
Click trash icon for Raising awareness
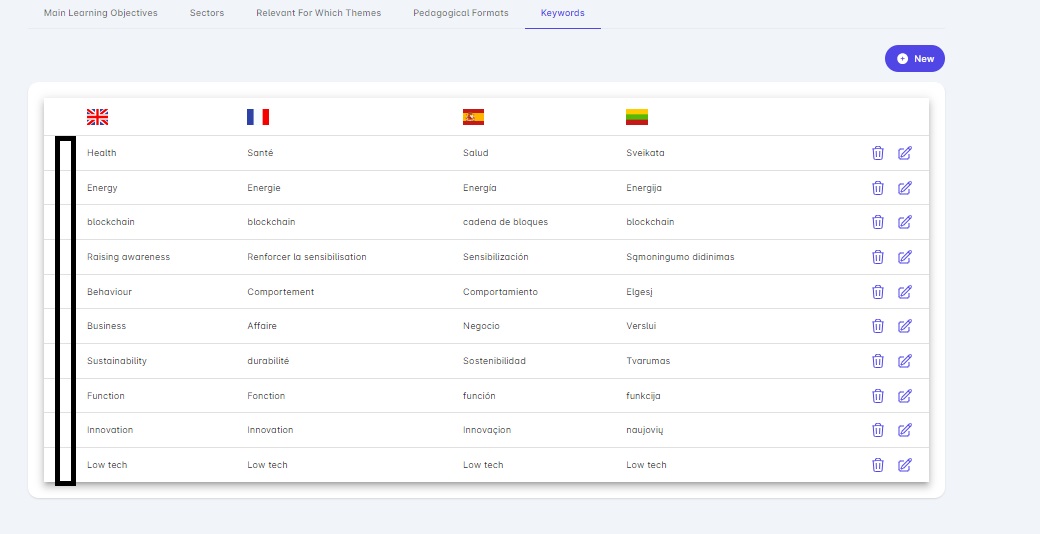(x=878, y=257)
